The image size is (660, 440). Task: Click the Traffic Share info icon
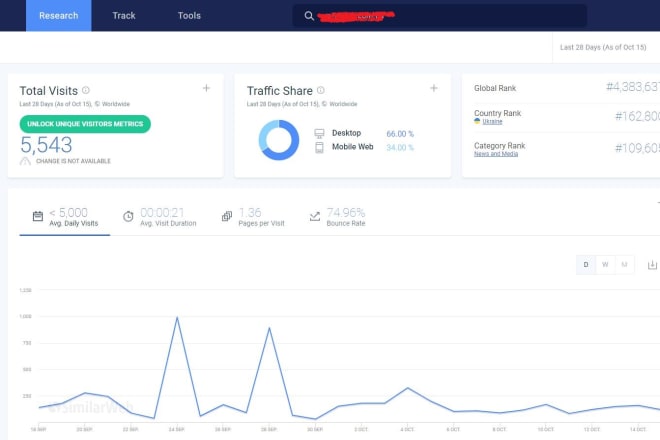coord(320,90)
